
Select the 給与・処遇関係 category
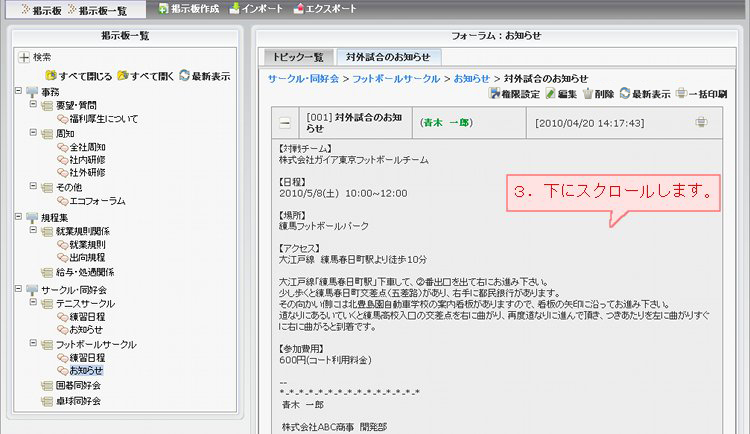[x=85, y=272]
